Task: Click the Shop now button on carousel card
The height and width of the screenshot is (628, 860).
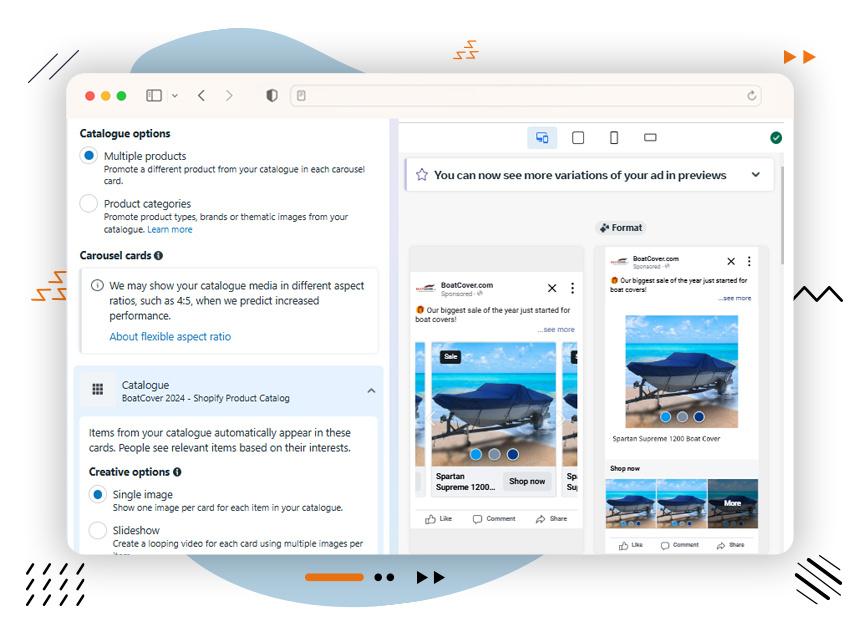Action: pyautogui.click(x=527, y=481)
